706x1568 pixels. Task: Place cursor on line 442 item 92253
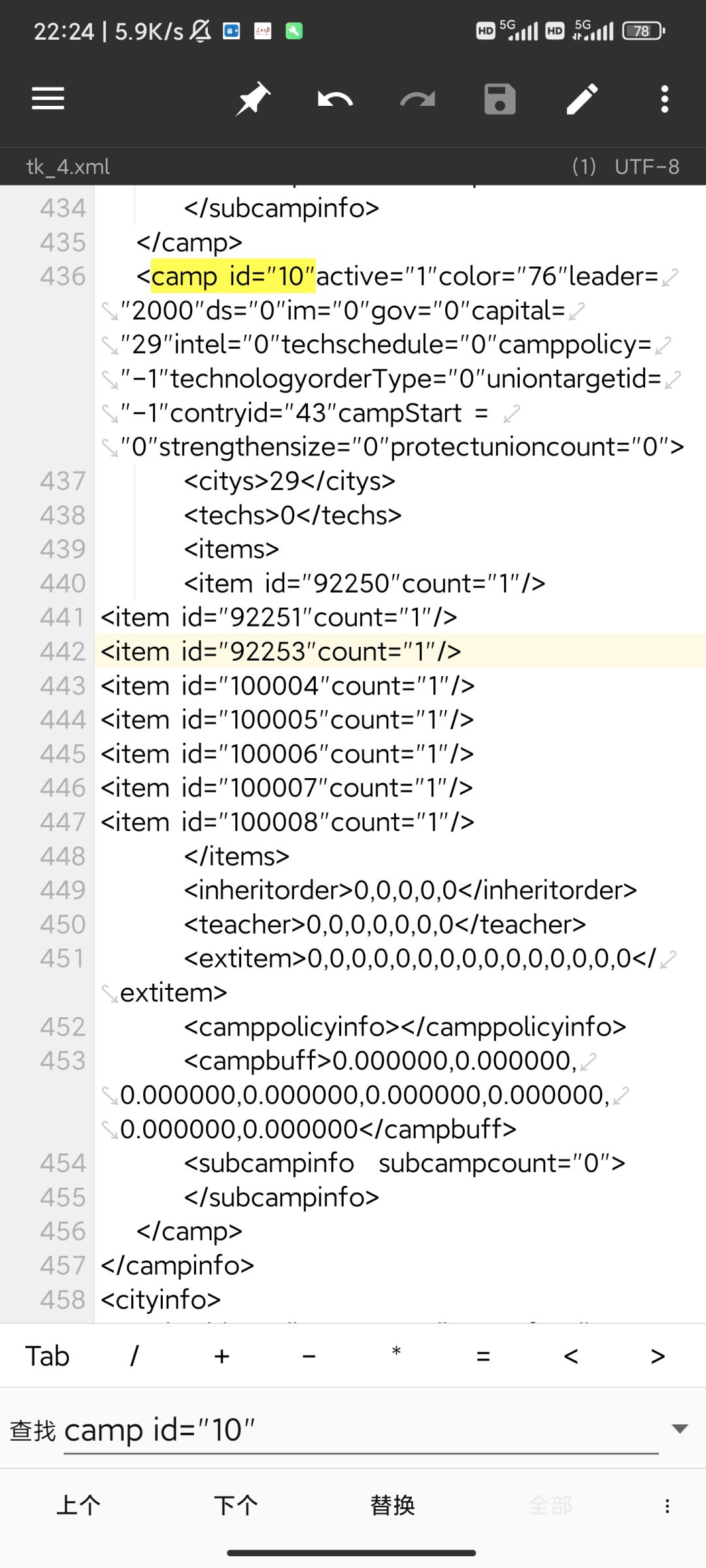(x=281, y=651)
